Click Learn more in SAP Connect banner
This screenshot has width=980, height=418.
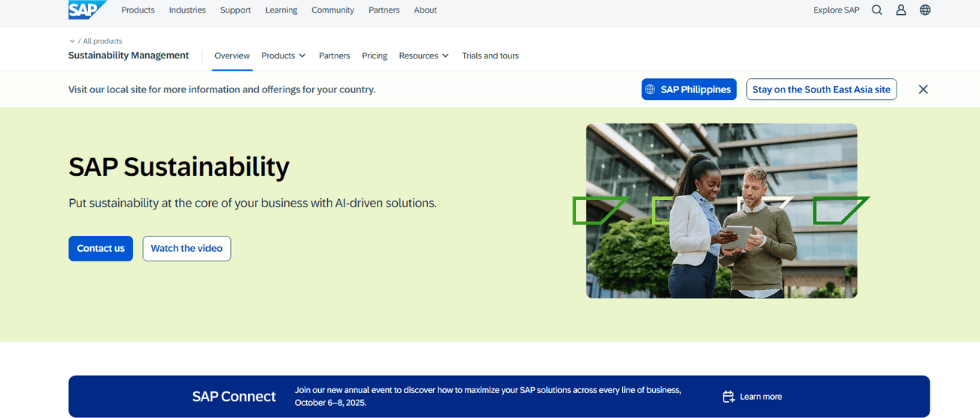click(761, 397)
